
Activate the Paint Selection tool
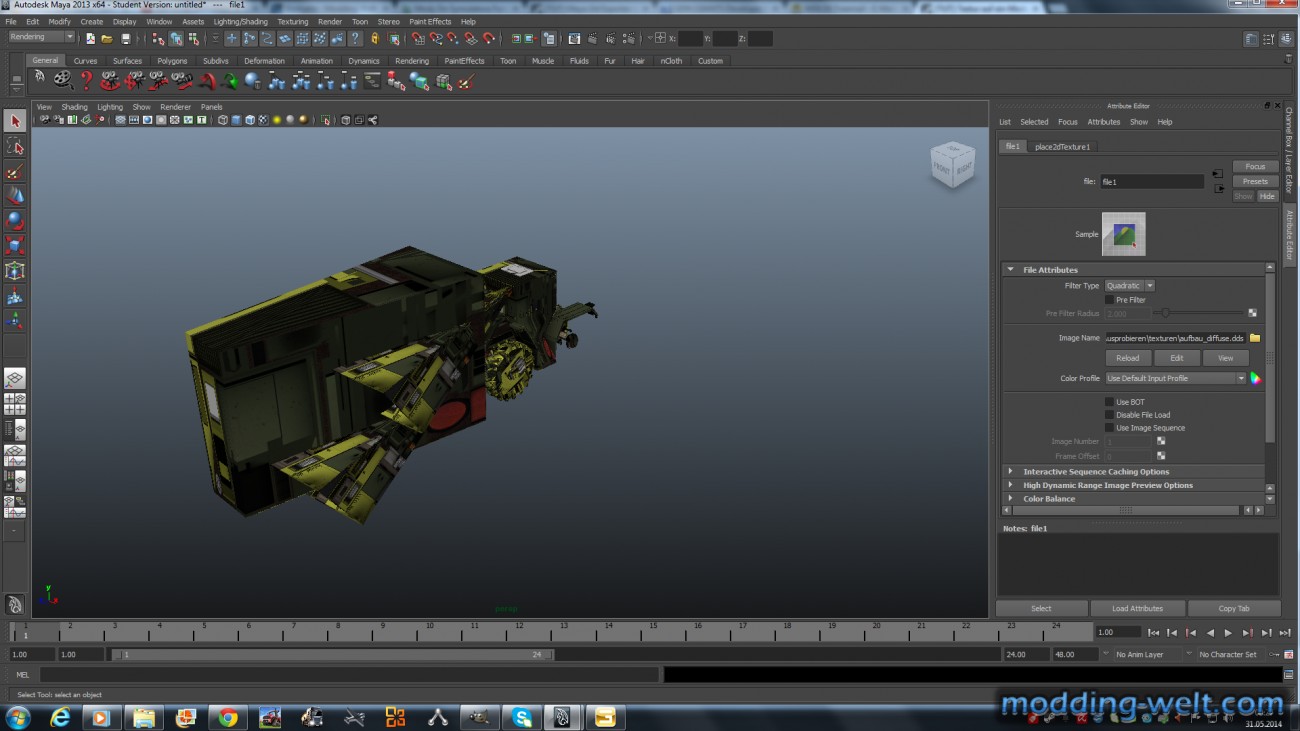15,171
